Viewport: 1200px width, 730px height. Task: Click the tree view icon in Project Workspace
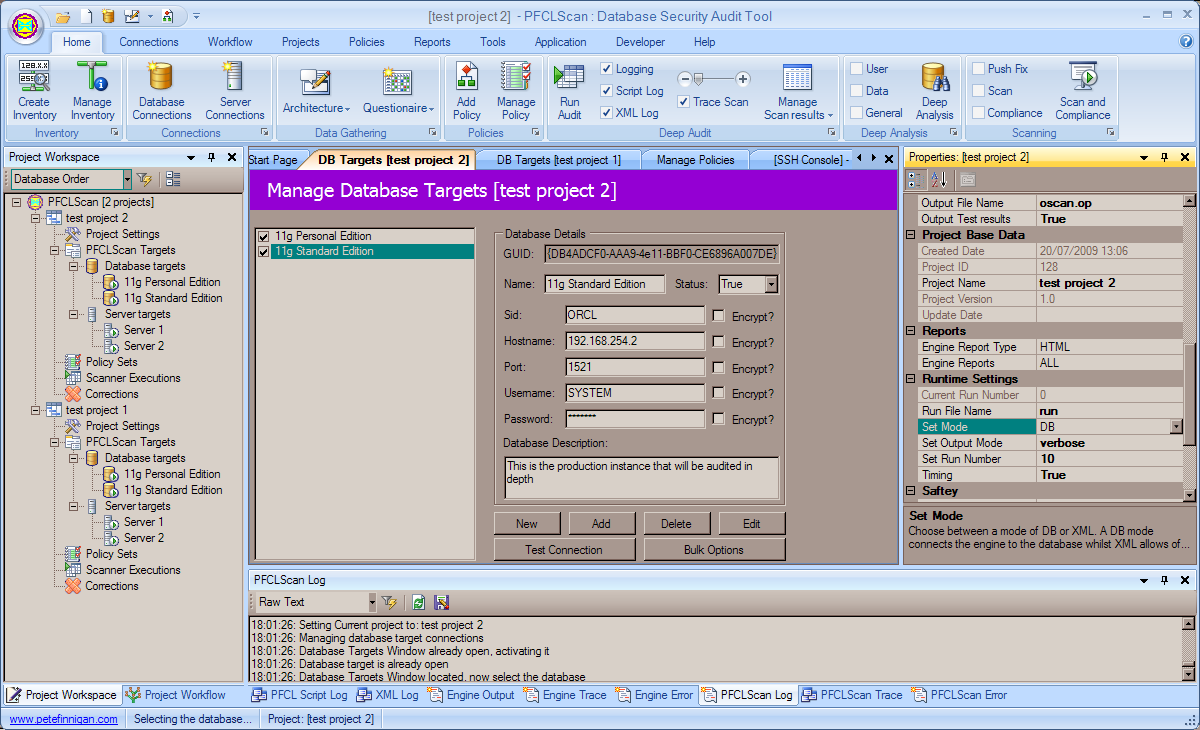173,179
